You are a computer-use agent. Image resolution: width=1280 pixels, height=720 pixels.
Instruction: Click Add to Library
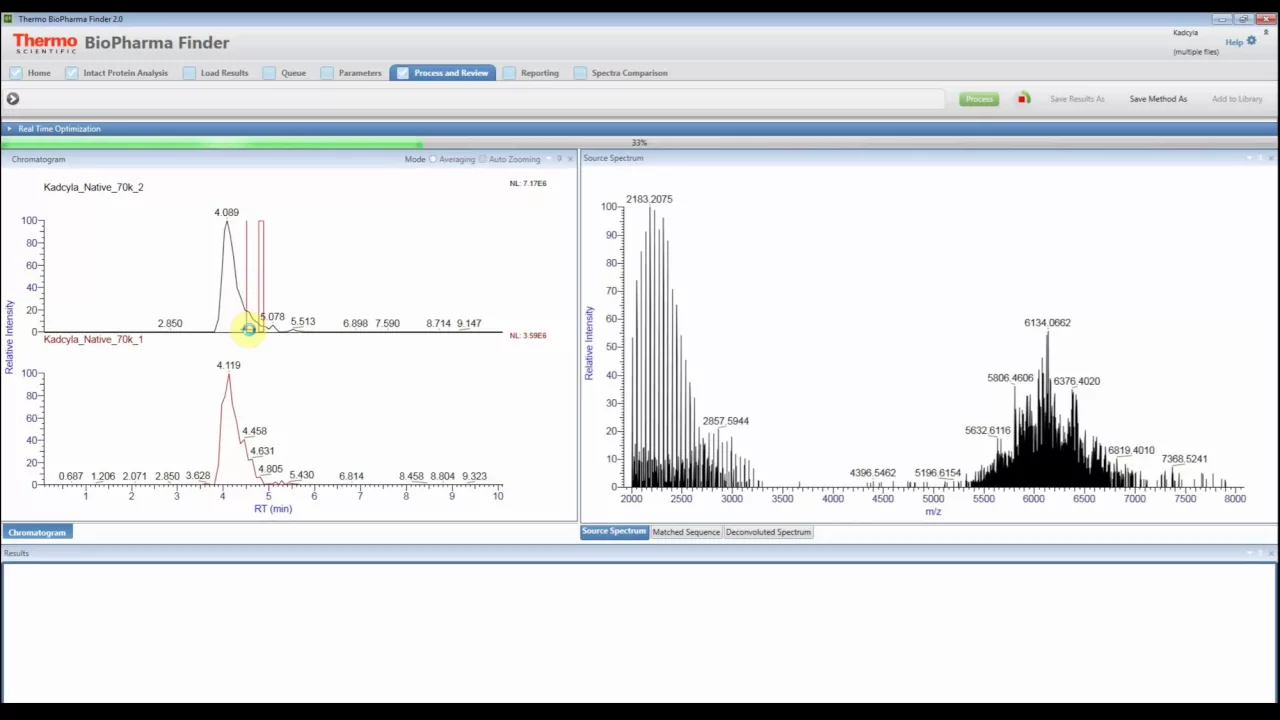(x=1237, y=99)
